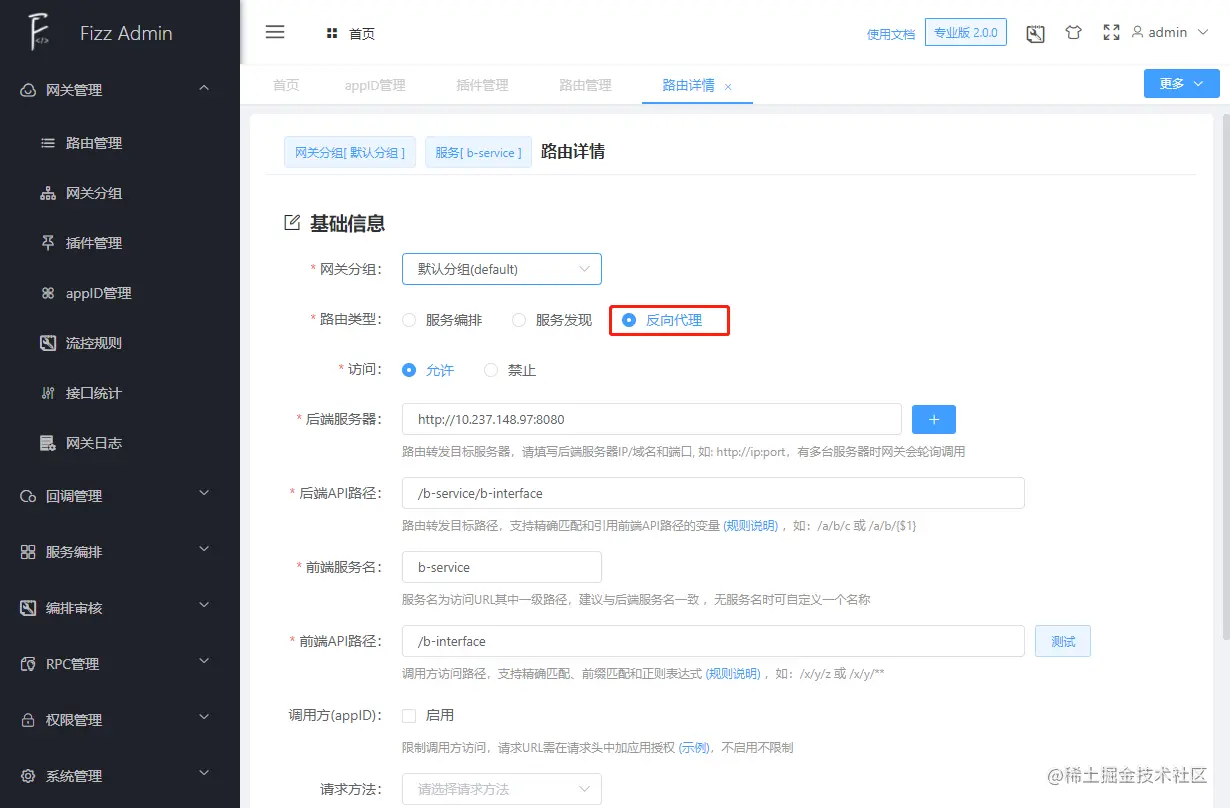Screen dimensions: 1230x808
Task: Click the 后端服务器 address input field
Action: pyautogui.click(x=650, y=418)
